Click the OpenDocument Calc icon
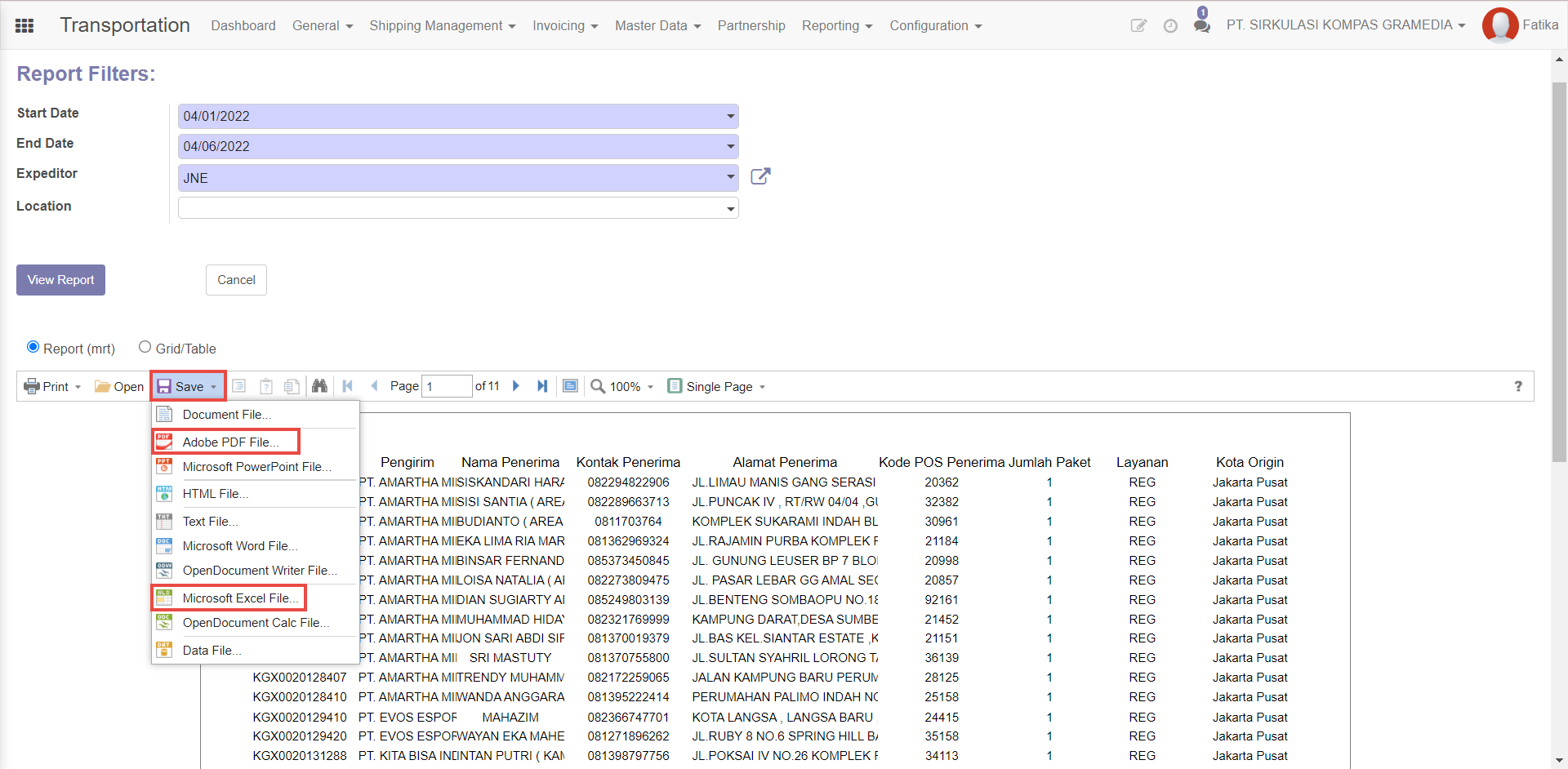 164,622
